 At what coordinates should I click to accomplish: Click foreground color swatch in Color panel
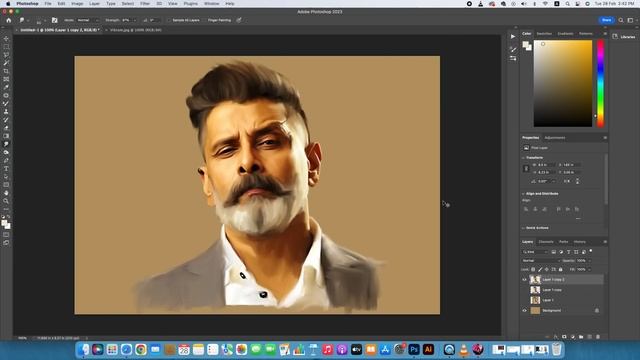526,44
